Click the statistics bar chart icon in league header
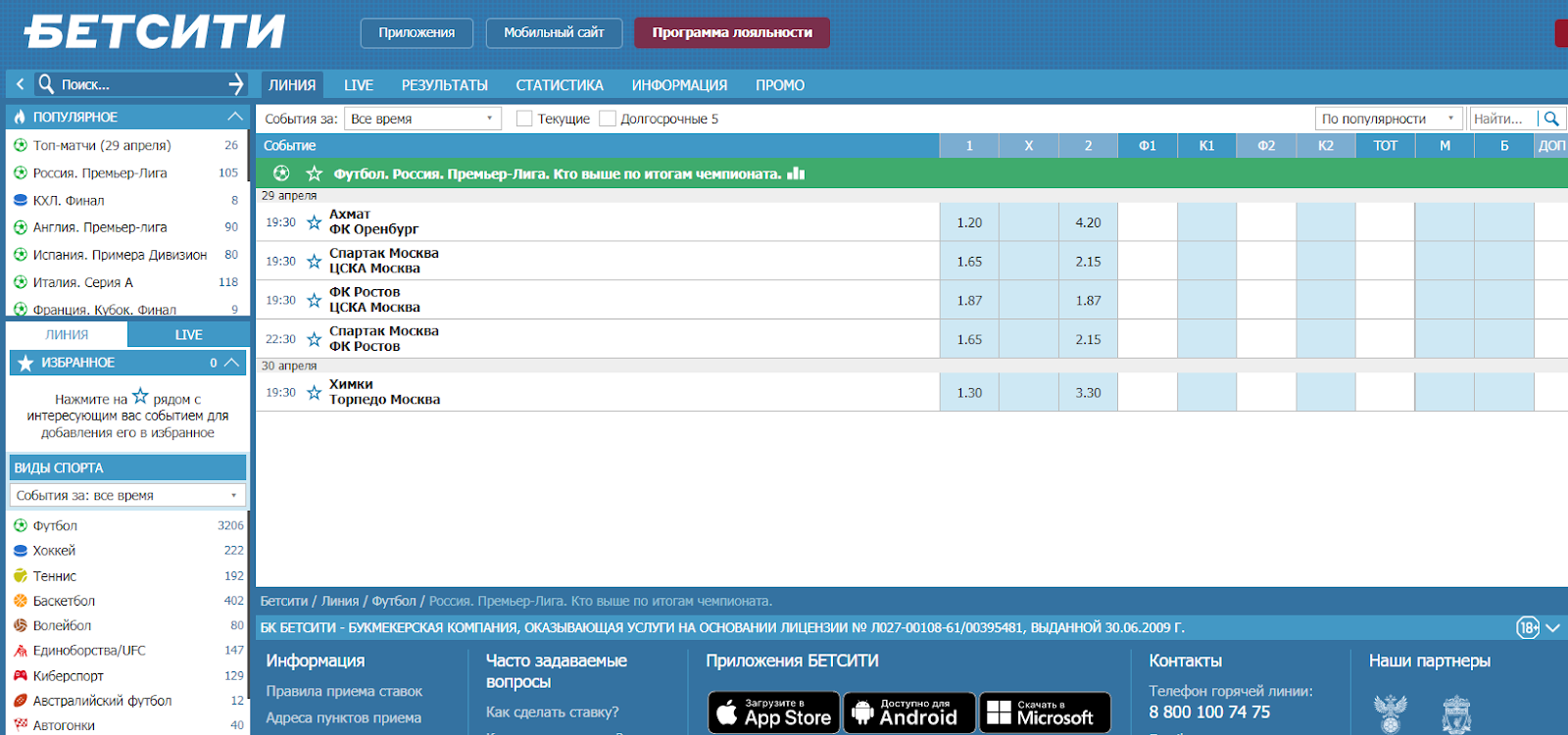 pyautogui.click(x=796, y=173)
